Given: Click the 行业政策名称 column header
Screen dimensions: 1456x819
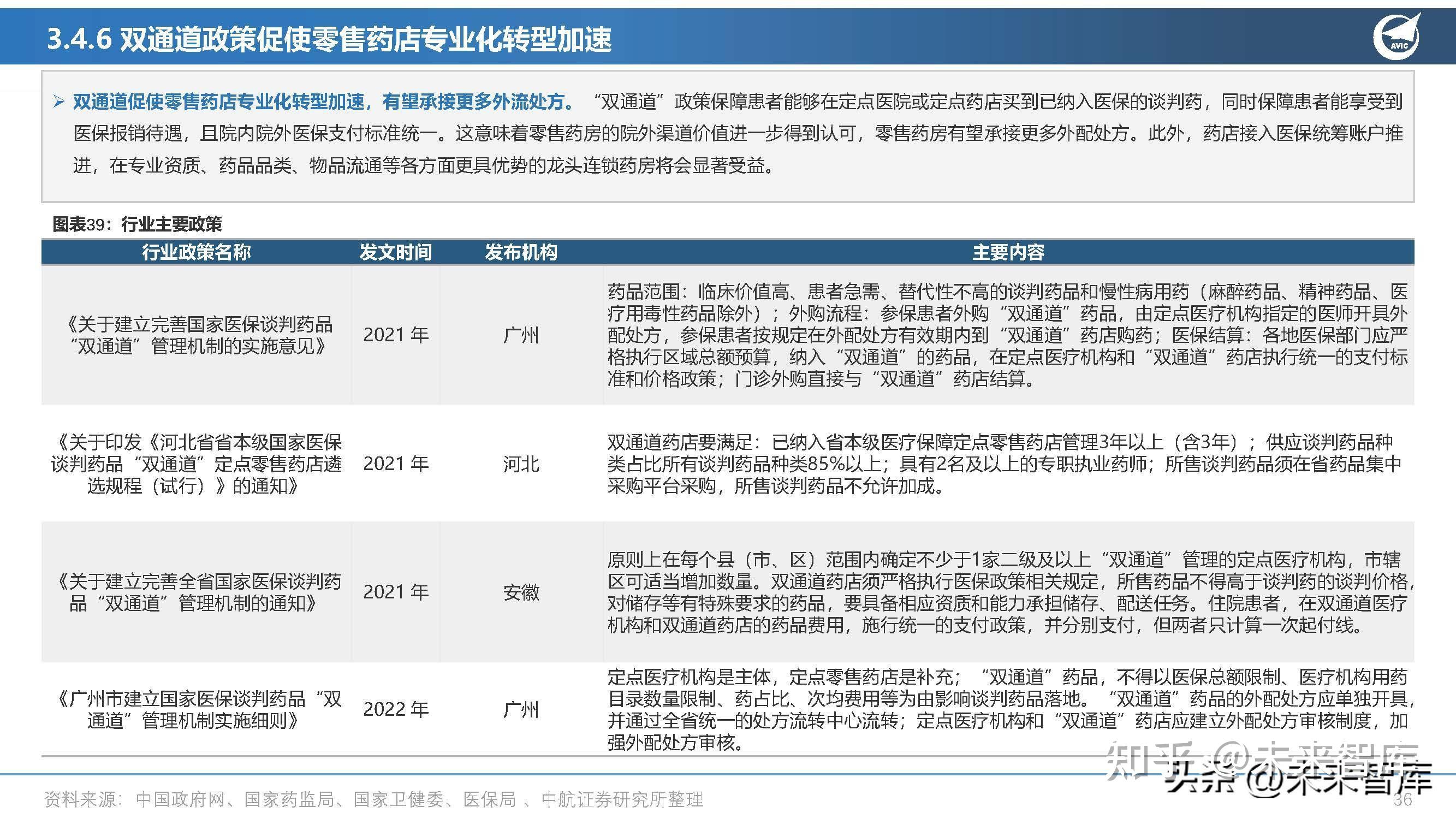Looking at the screenshot, I should 196,252.
